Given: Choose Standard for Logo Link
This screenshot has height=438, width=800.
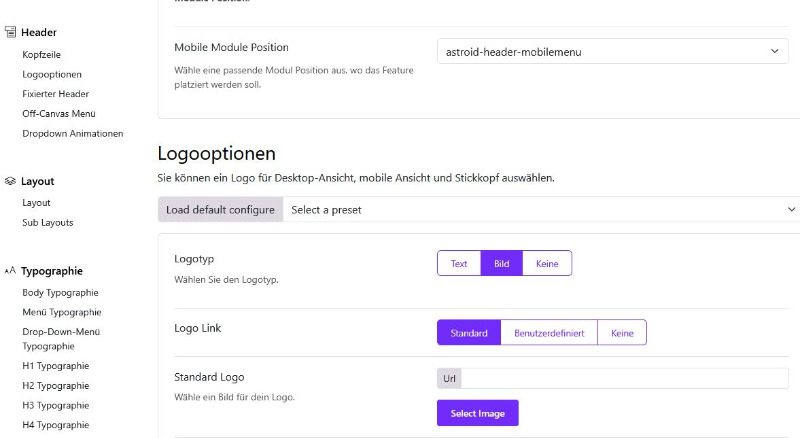Looking at the screenshot, I should tap(469, 333).
